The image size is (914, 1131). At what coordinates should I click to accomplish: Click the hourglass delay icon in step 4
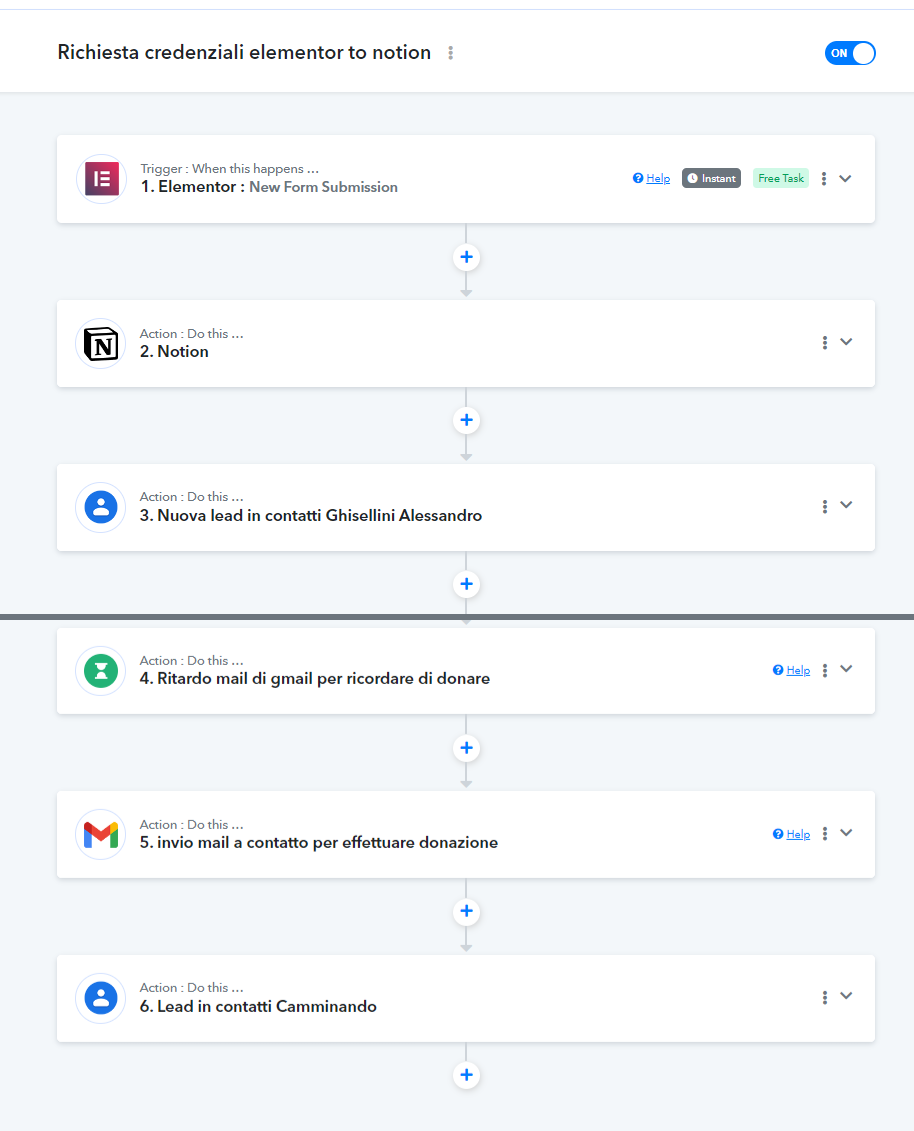(x=101, y=671)
